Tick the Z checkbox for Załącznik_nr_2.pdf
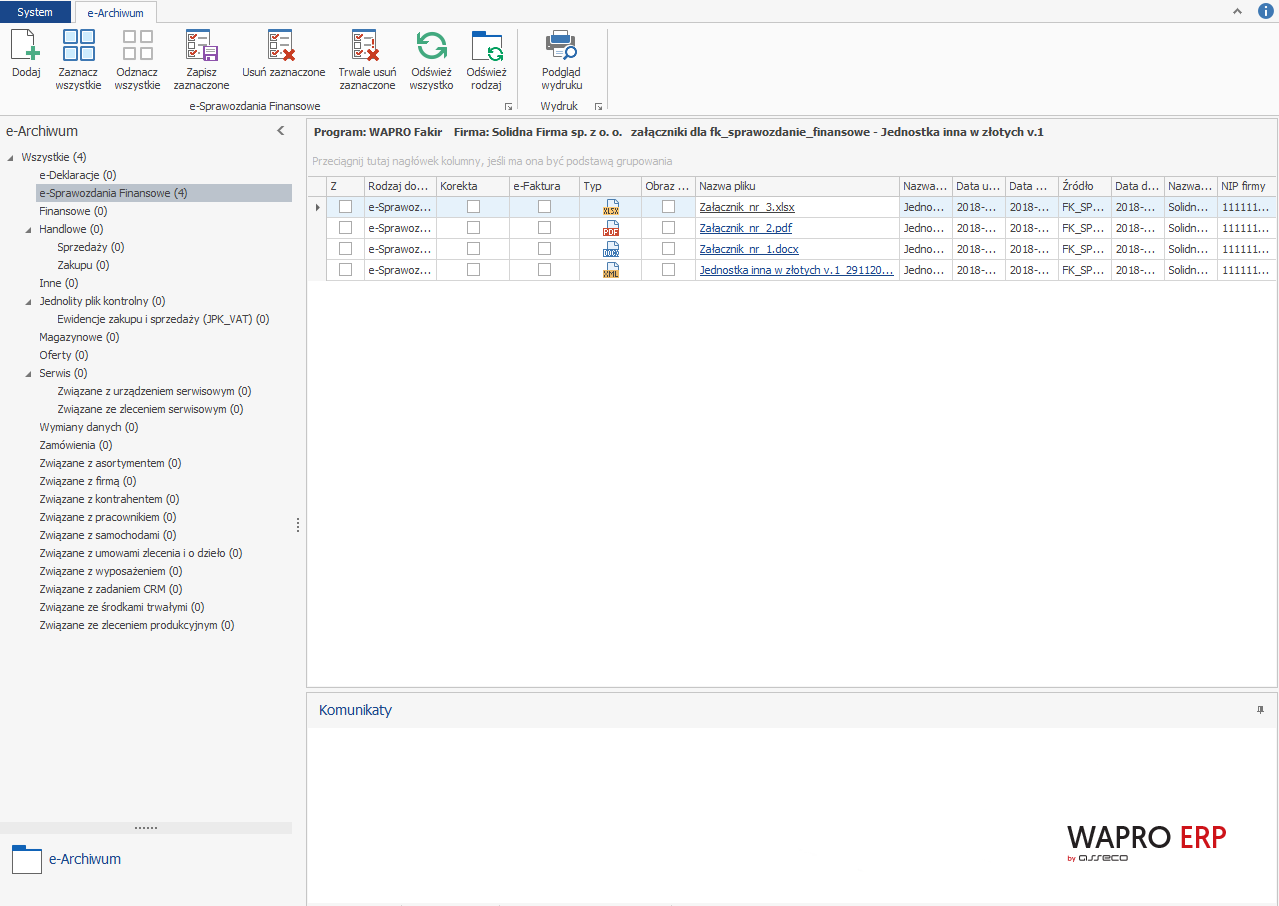 pyautogui.click(x=346, y=228)
